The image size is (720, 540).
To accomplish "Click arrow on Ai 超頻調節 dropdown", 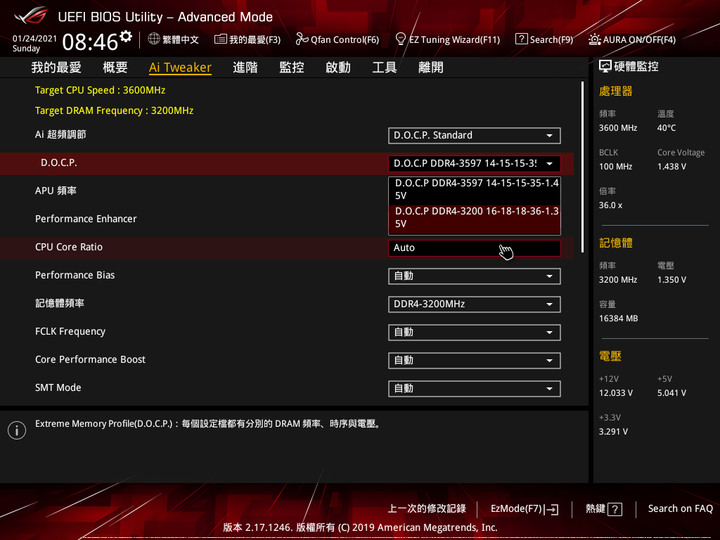I will 549,136.
